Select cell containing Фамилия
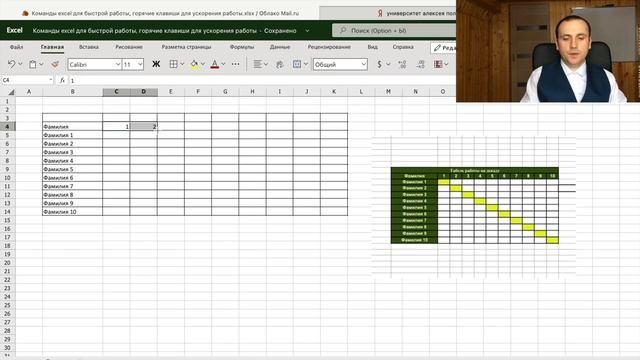640x360 pixels. tap(73, 127)
